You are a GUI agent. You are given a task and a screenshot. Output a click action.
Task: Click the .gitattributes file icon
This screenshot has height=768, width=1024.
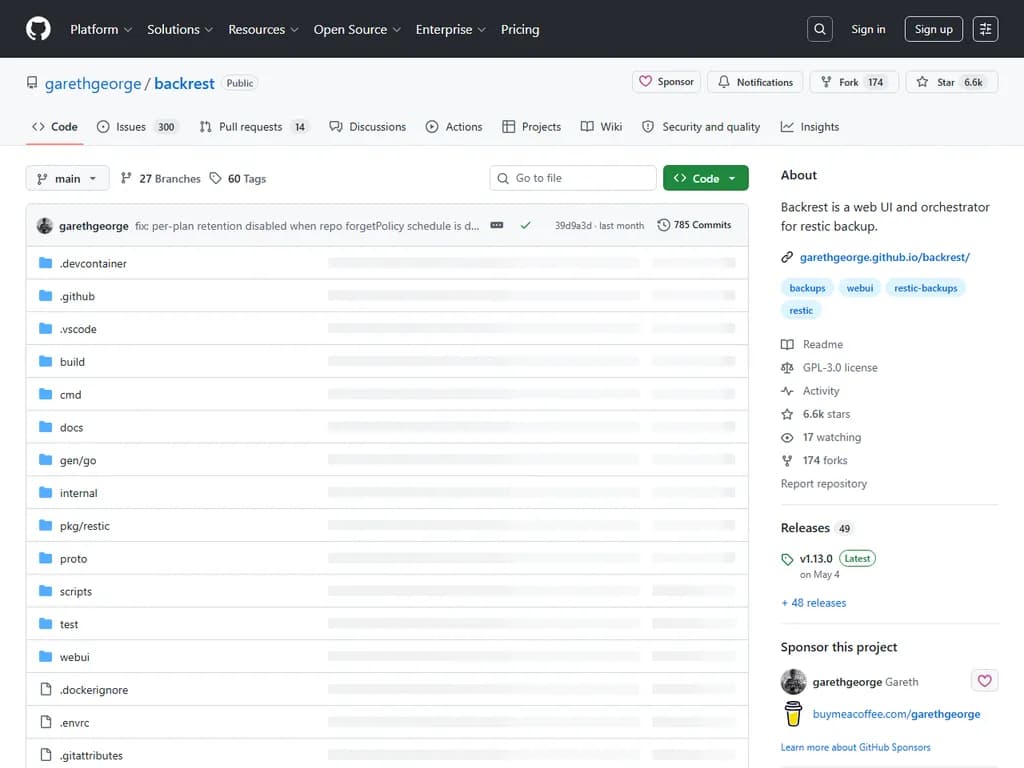45,754
